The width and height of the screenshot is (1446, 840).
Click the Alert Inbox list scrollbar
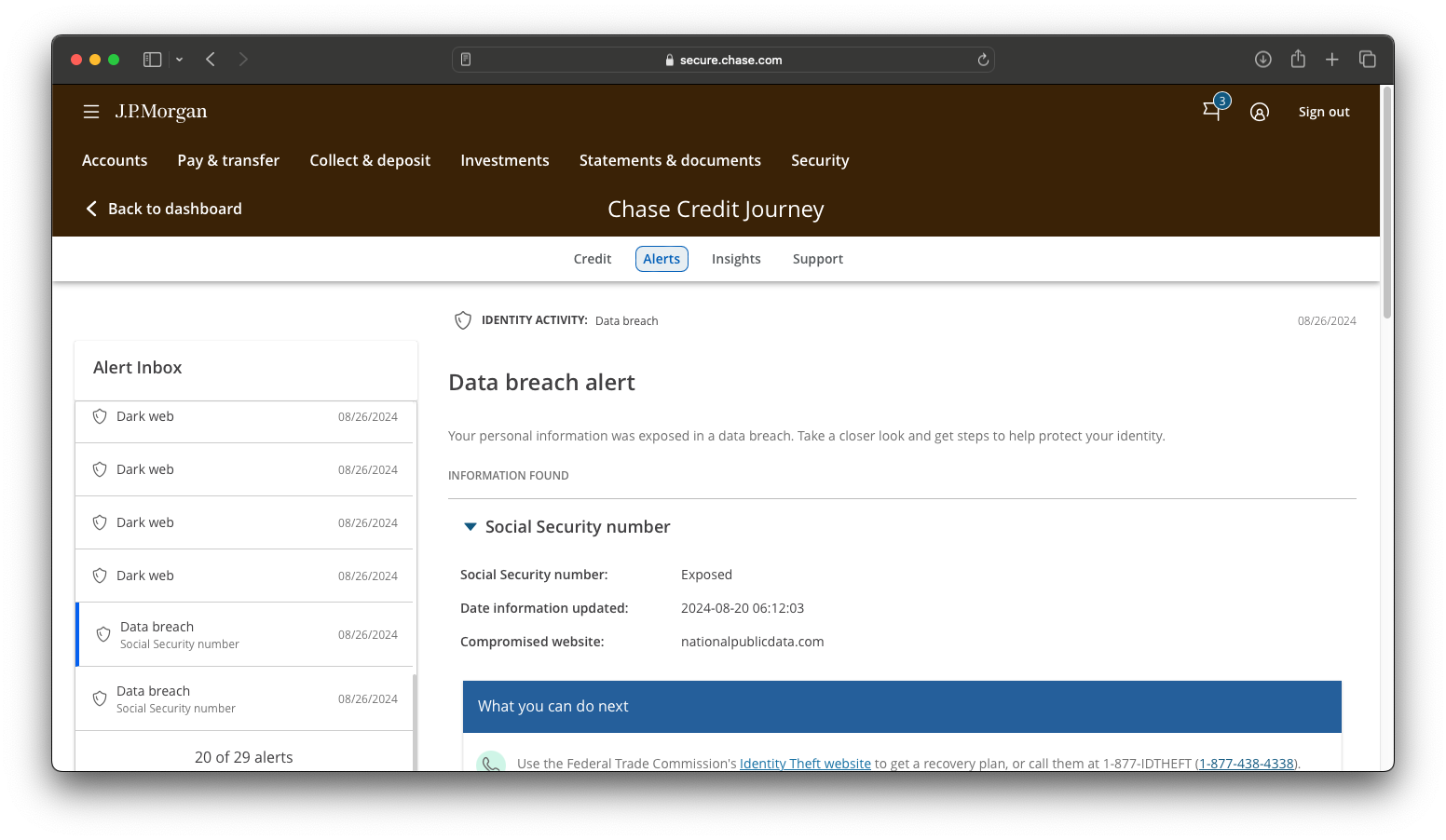click(x=415, y=722)
